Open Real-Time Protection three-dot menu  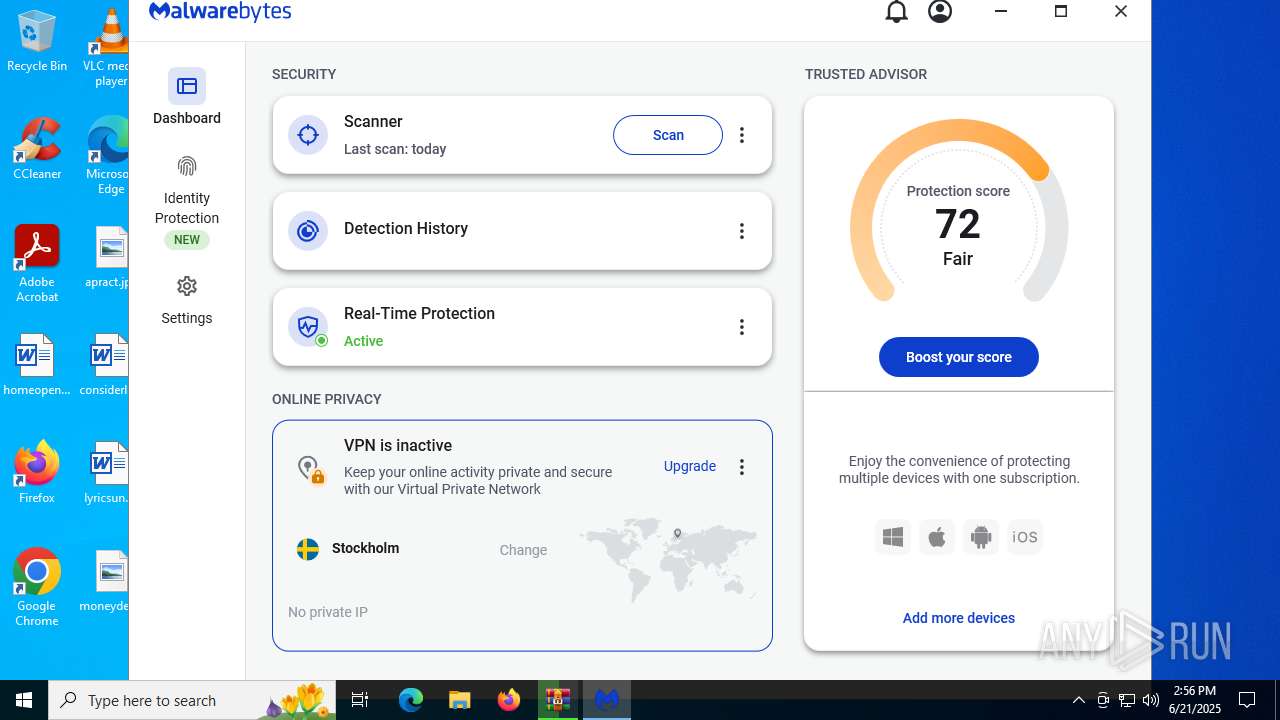pyautogui.click(x=742, y=327)
